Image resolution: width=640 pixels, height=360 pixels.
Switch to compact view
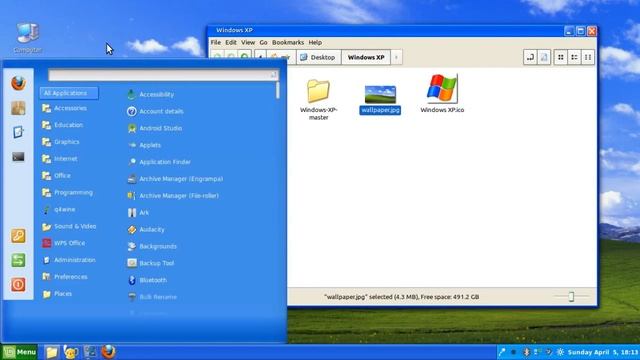(588, 57)
